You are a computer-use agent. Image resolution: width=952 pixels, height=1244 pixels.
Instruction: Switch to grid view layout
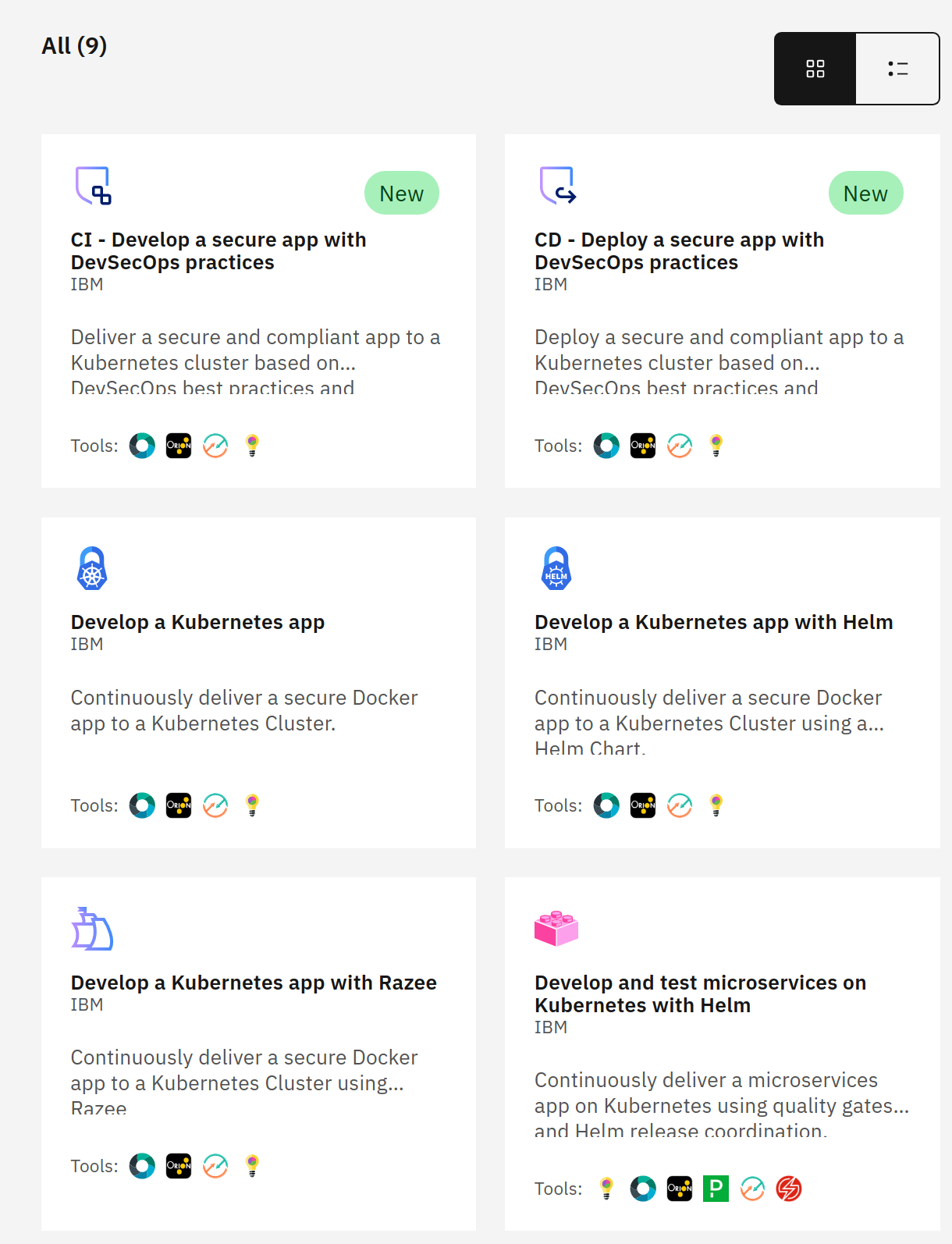coord(815,69)
